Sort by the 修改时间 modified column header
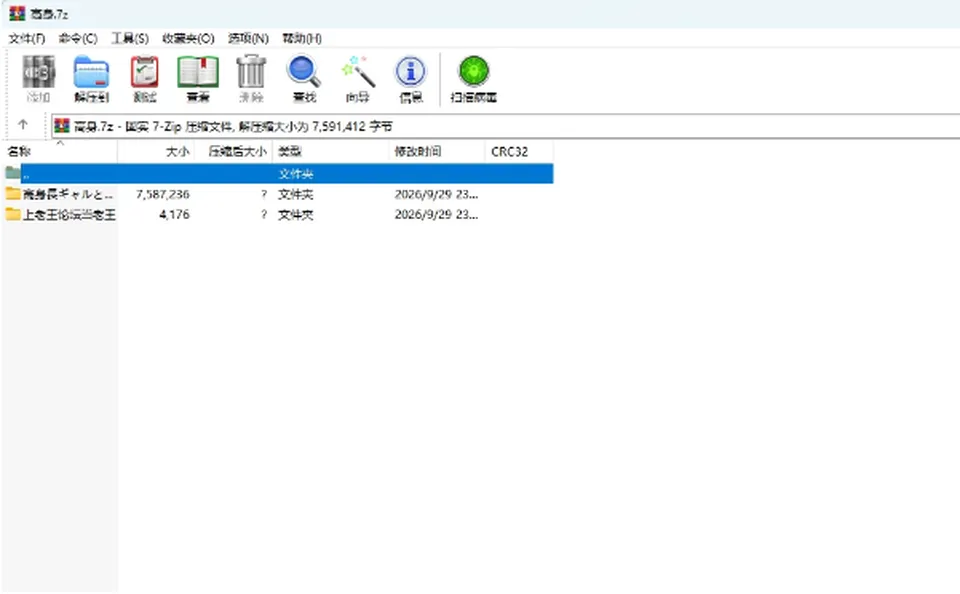The height and width of the screenshot is (594, 960). pyautogui.click(x=437, y=151)
